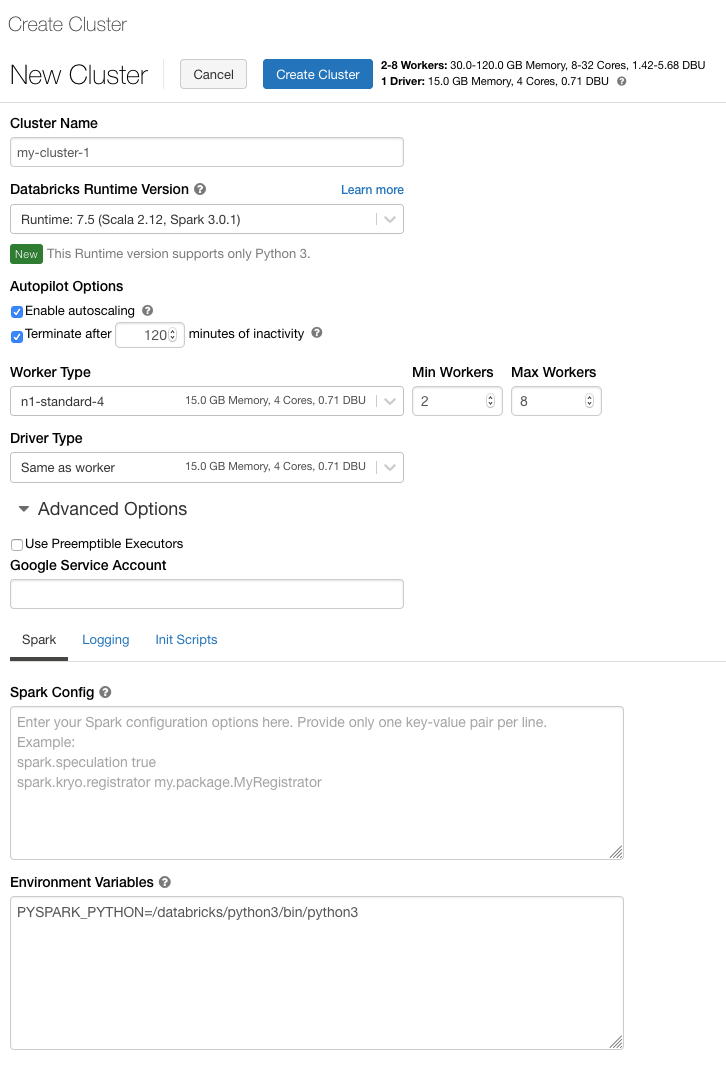The width and height of the screenshot is (726, 1089).
Task: Click Spark Config help icon
Action: point(105,692)
